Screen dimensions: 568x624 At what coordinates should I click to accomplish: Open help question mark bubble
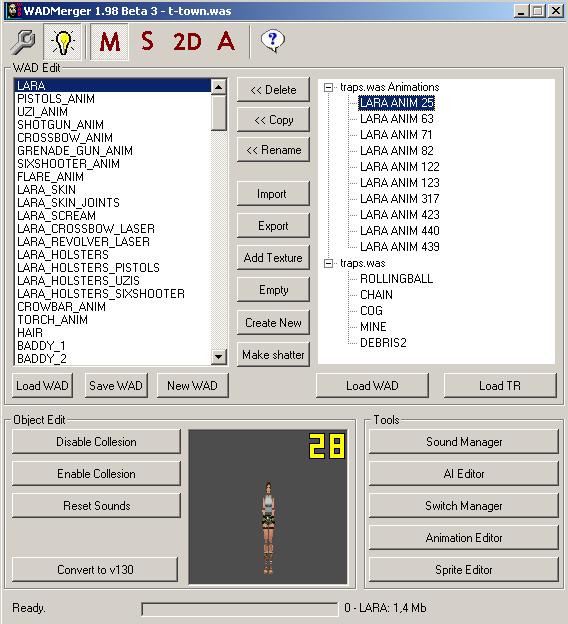(x=273, y=41)
